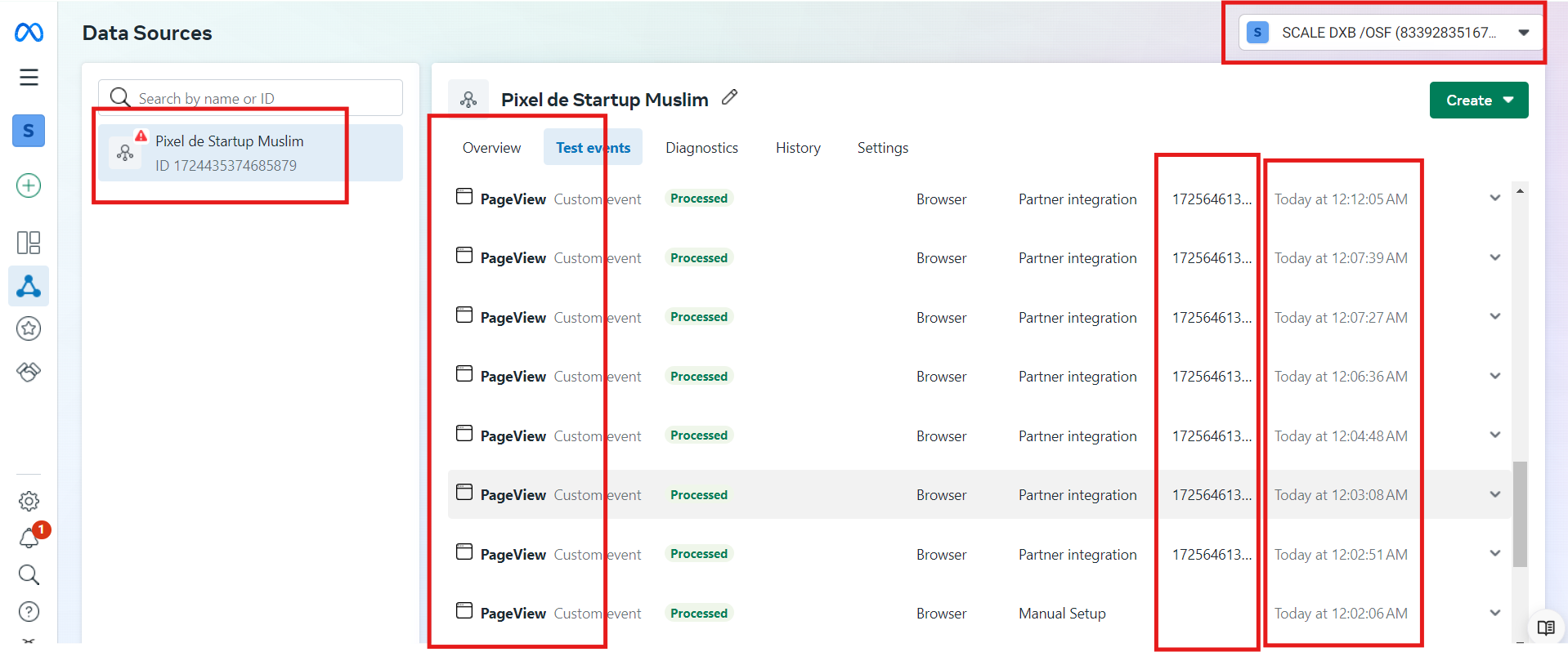1568x652 pixels.
Task: Click Browser in the 12:02:06 AM row
Action: [x=941, y=614]
